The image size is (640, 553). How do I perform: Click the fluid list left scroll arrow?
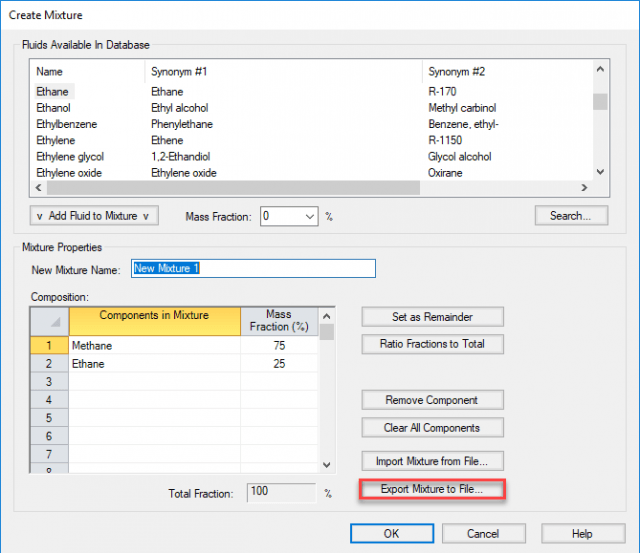click(x=39, y=188)
